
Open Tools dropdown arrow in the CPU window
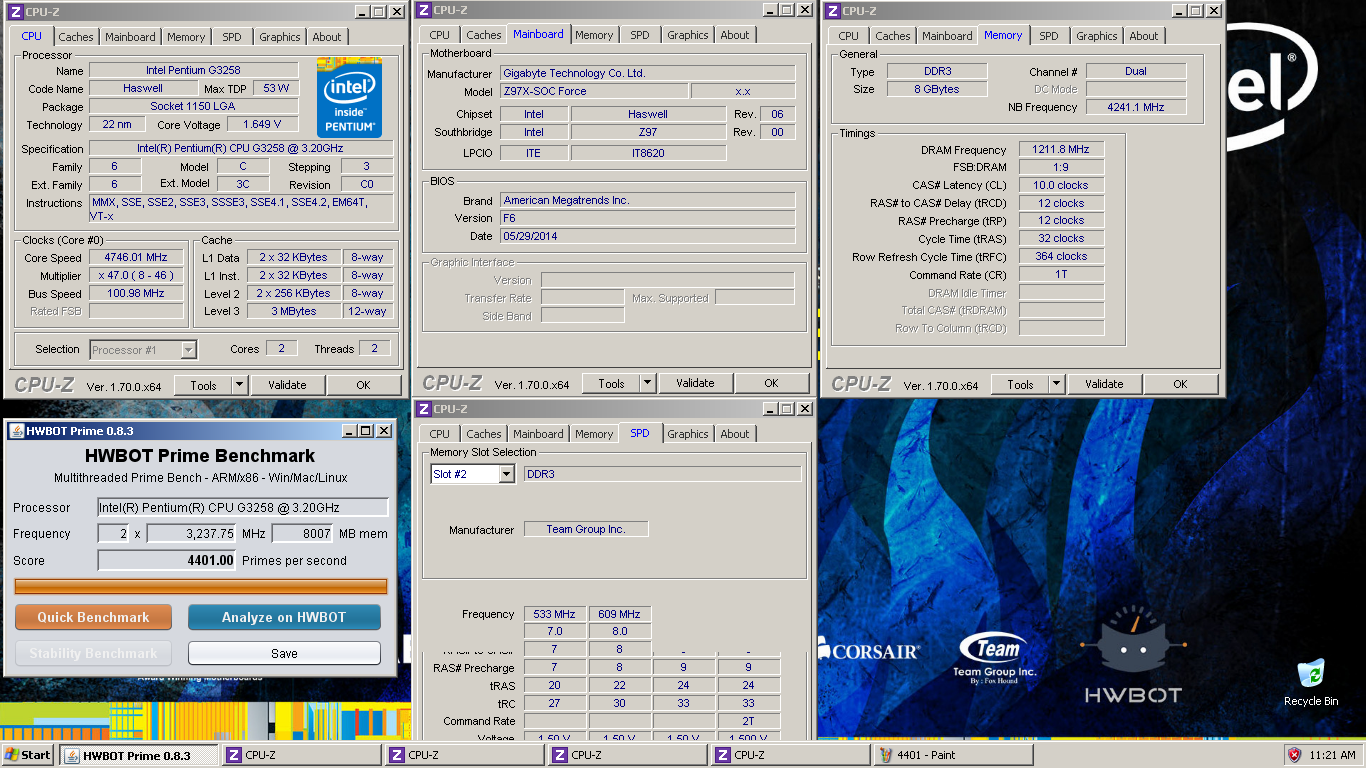tap(239, 385)
